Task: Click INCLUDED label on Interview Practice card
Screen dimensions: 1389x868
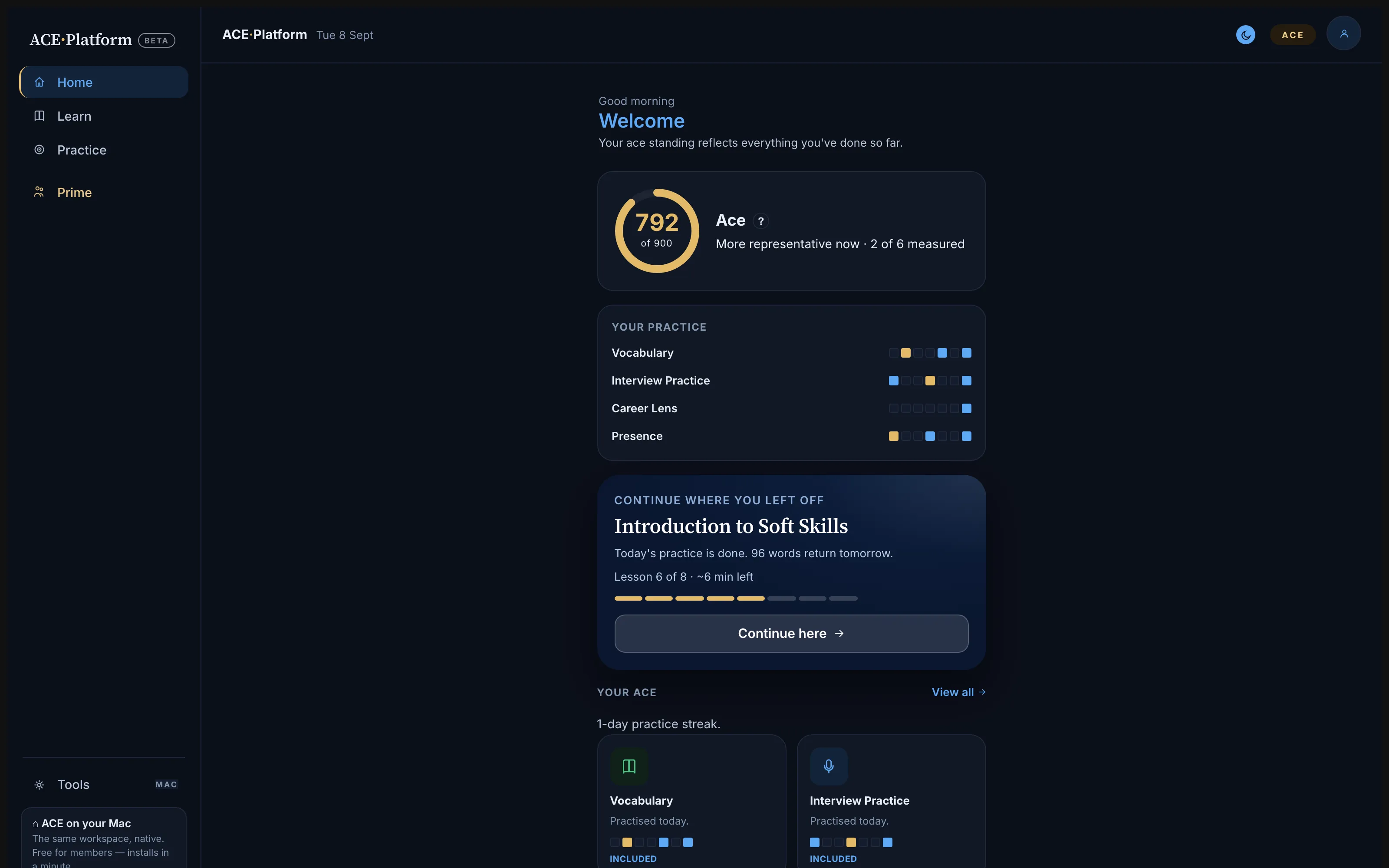Action: pos(833,859)
